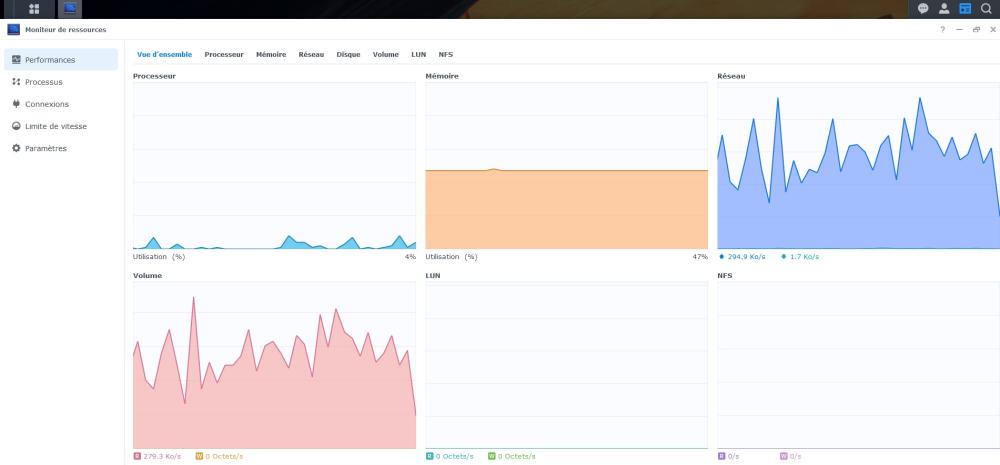Open Limite de vitesse section
The image size is (1000, 465).
click(55, 126)
